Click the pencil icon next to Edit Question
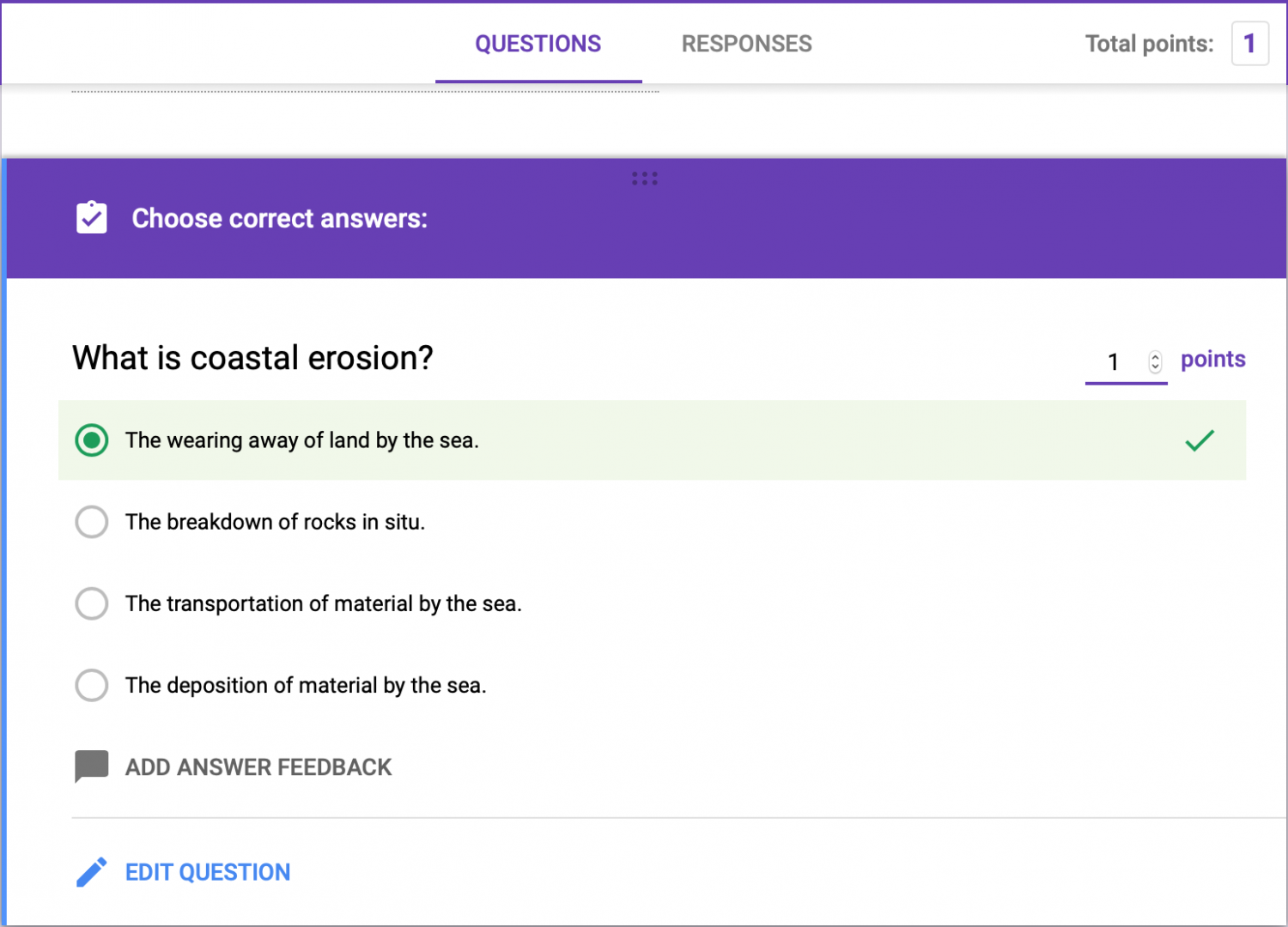This screenshot has width=1288, height=927. coord(92,871)
